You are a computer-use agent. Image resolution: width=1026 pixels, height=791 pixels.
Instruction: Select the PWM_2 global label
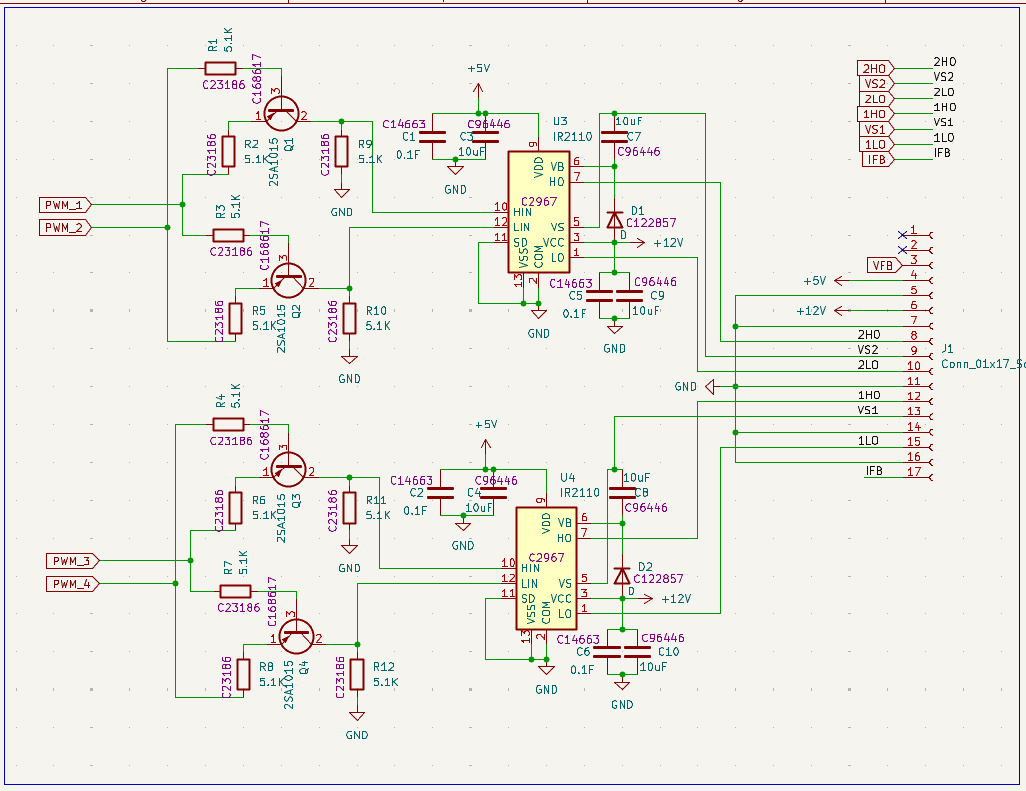click(x=65, y=228)
